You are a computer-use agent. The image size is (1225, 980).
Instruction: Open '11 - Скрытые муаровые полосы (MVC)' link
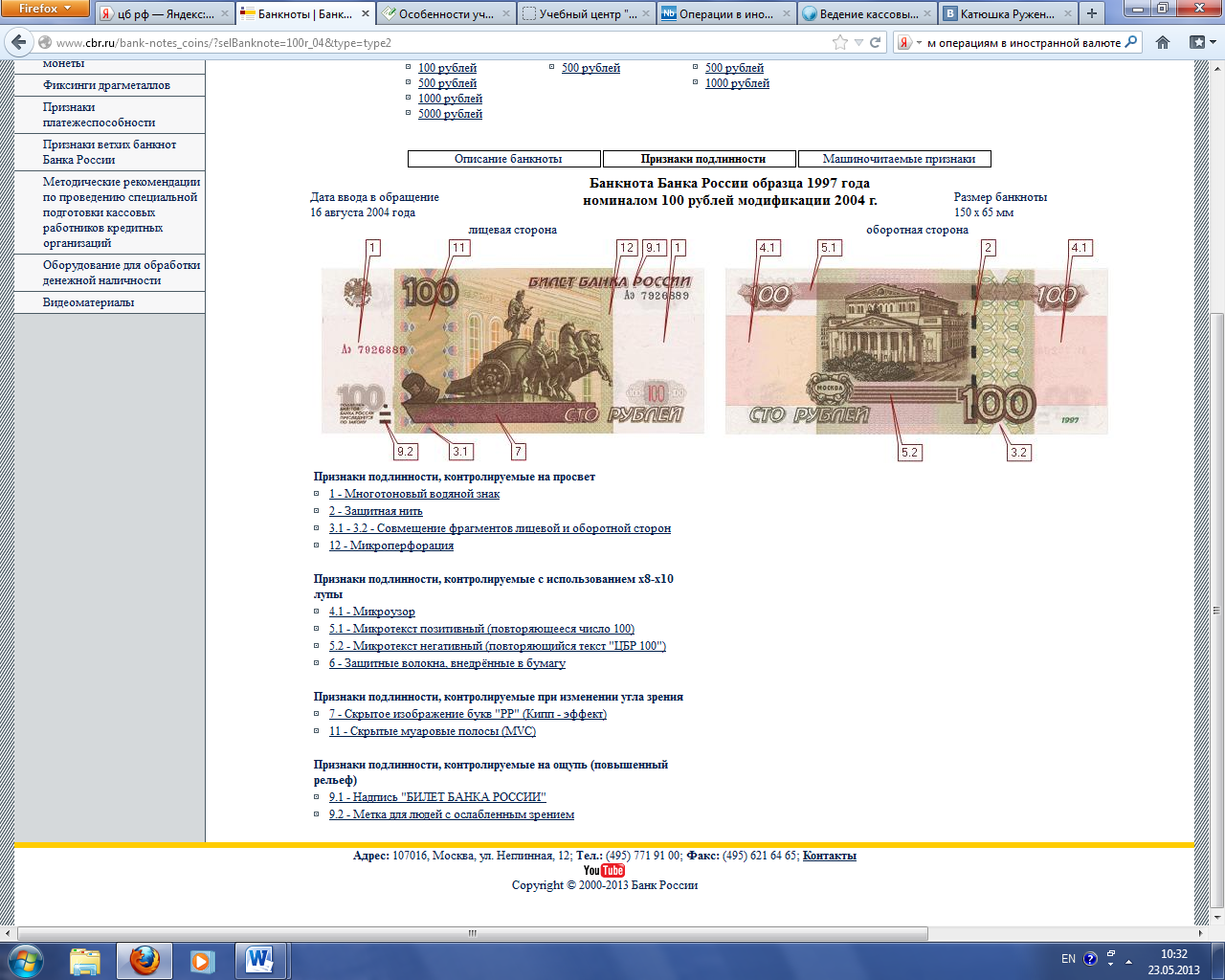click(433, 731)
